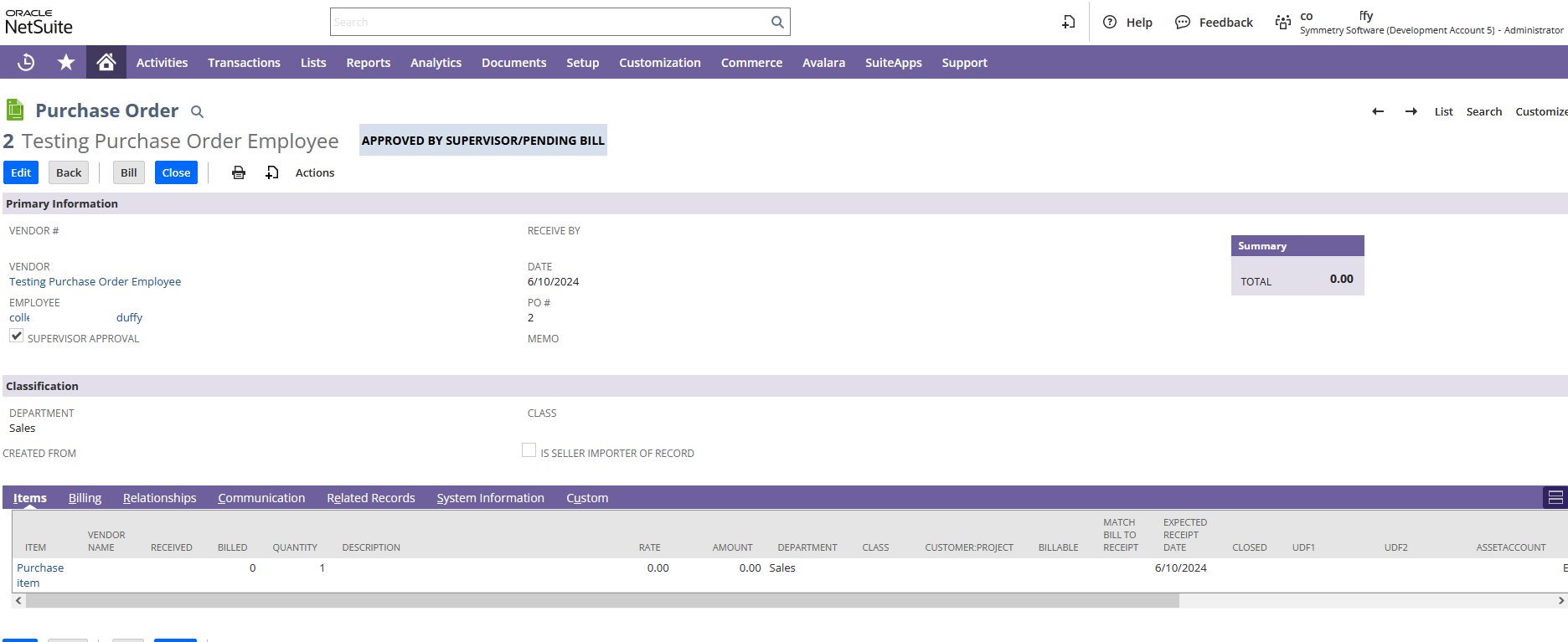The height and width of the screenshot is (642, 1568).
Task: Open the Shortcuts star icon
Action: (x=66, y=62)
